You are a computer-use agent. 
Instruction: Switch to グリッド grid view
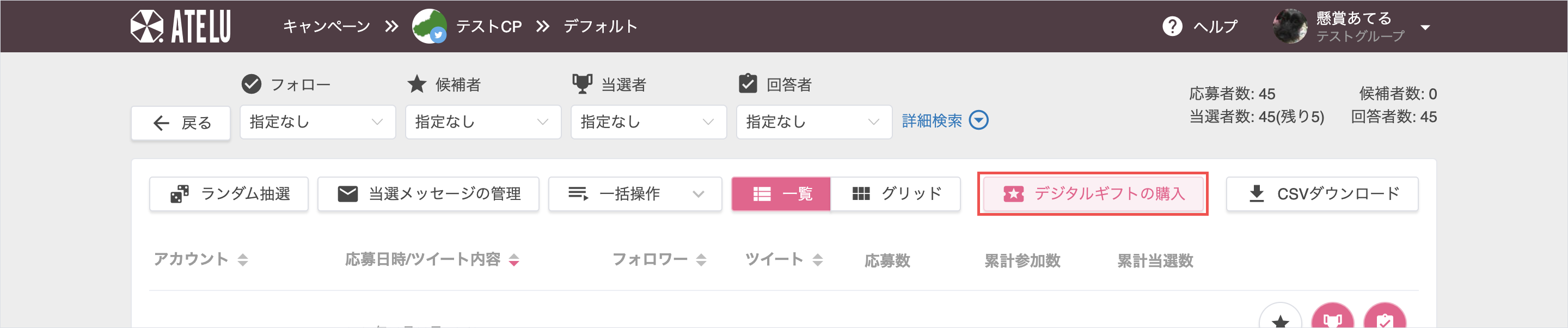pos(896,194)
